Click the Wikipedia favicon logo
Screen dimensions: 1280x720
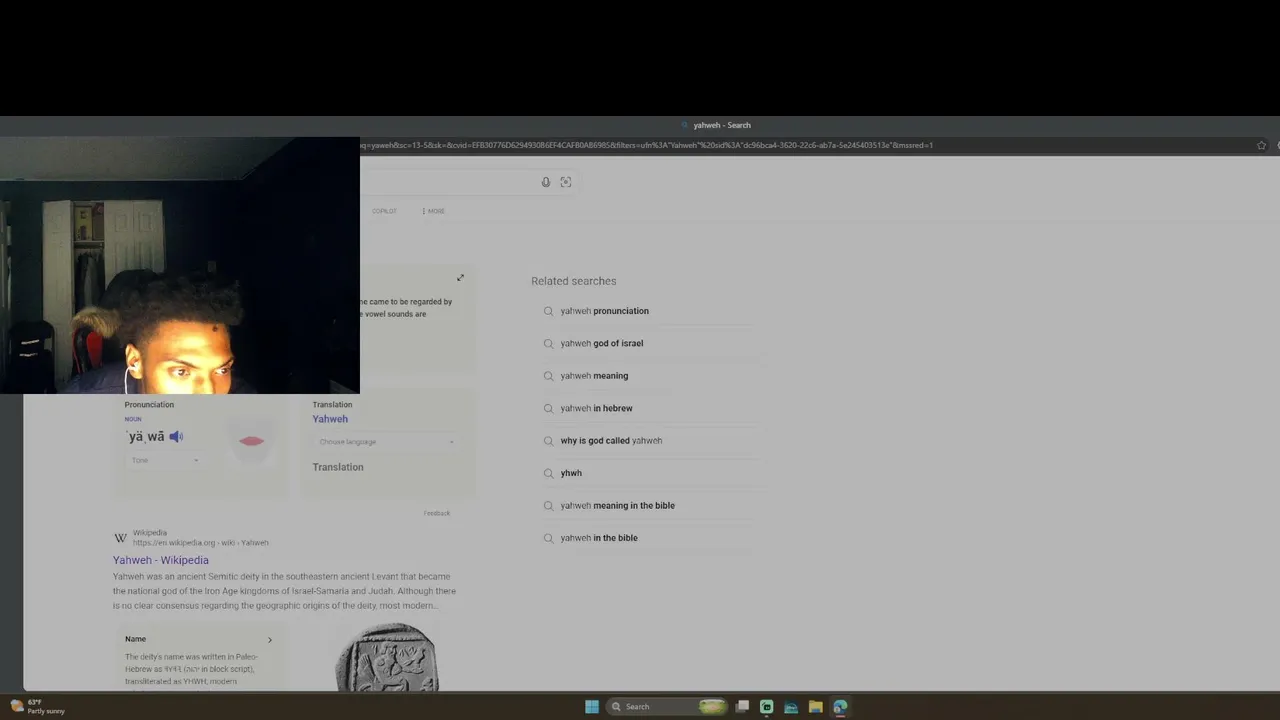click(x=120, y=538)
